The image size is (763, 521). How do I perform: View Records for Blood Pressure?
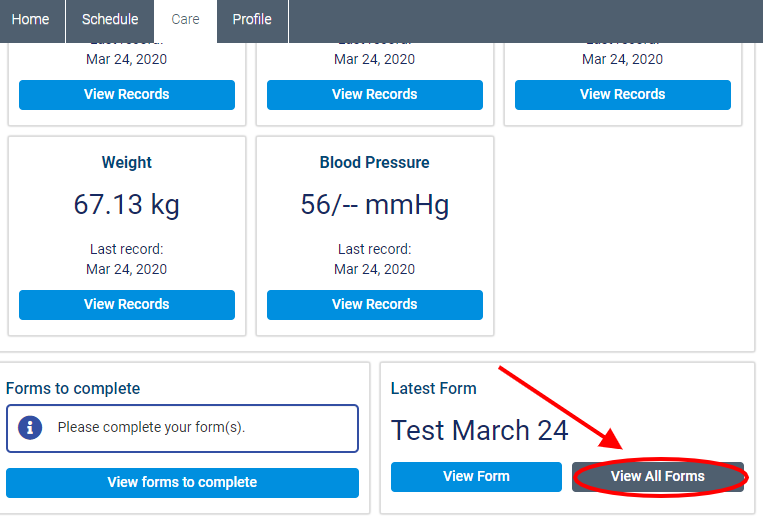pyautogui.click(x=375, y=304)
